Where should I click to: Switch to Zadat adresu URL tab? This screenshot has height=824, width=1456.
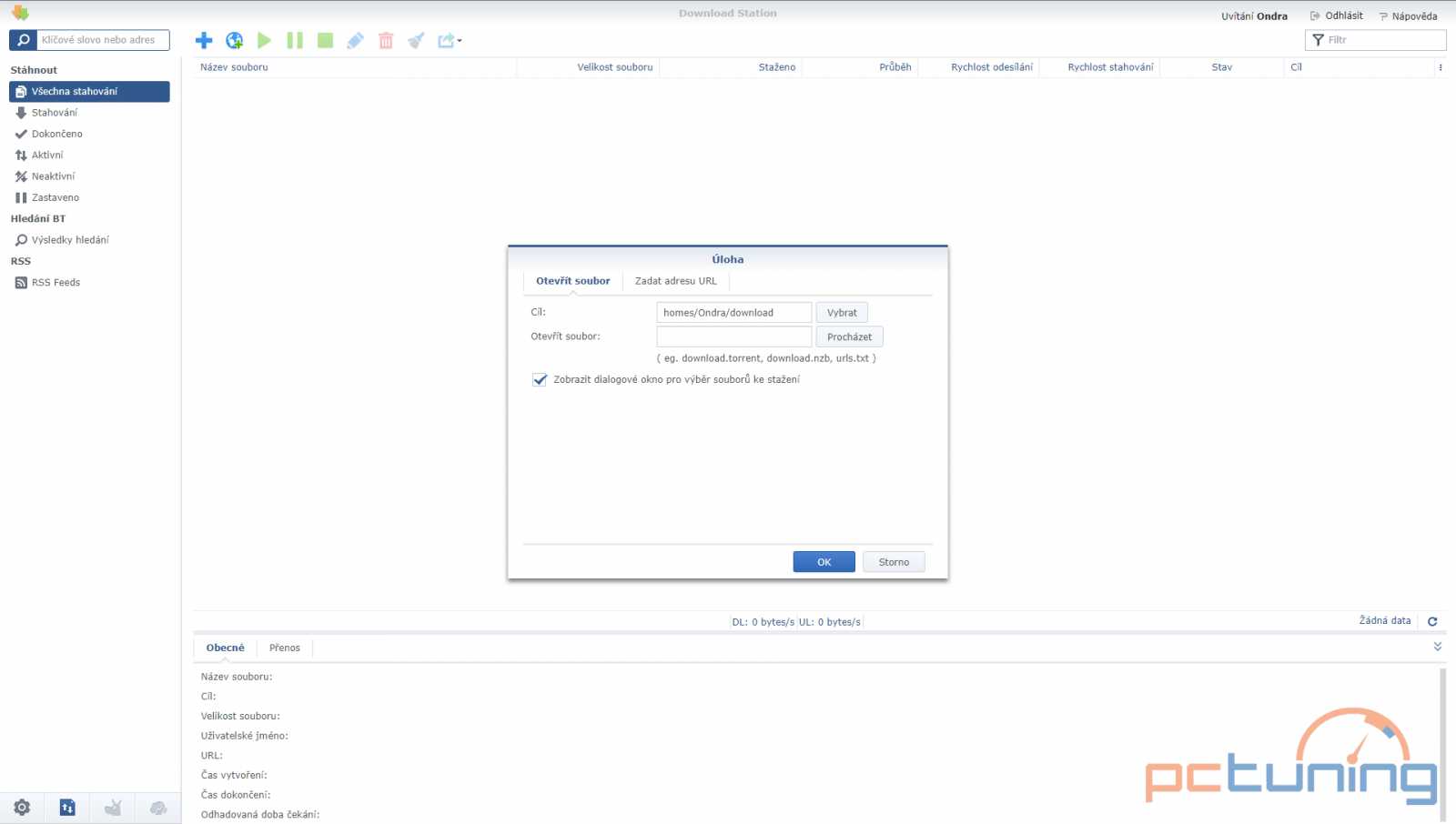[x=675, y=281]
